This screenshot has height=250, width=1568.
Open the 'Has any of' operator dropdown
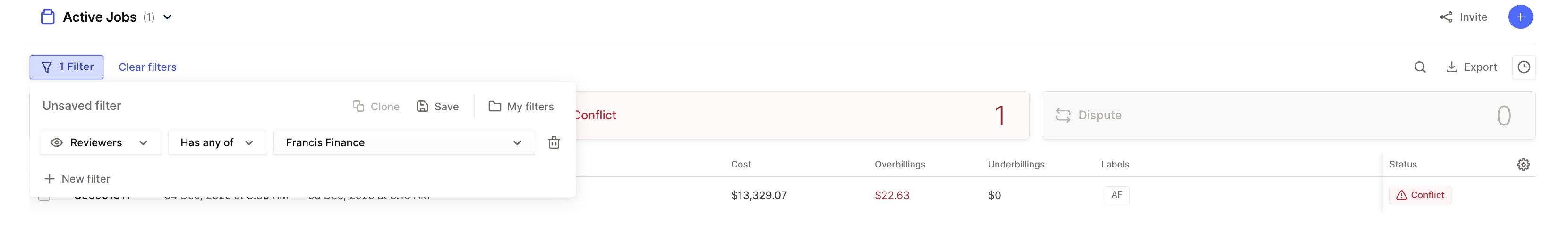coord(217,142)
